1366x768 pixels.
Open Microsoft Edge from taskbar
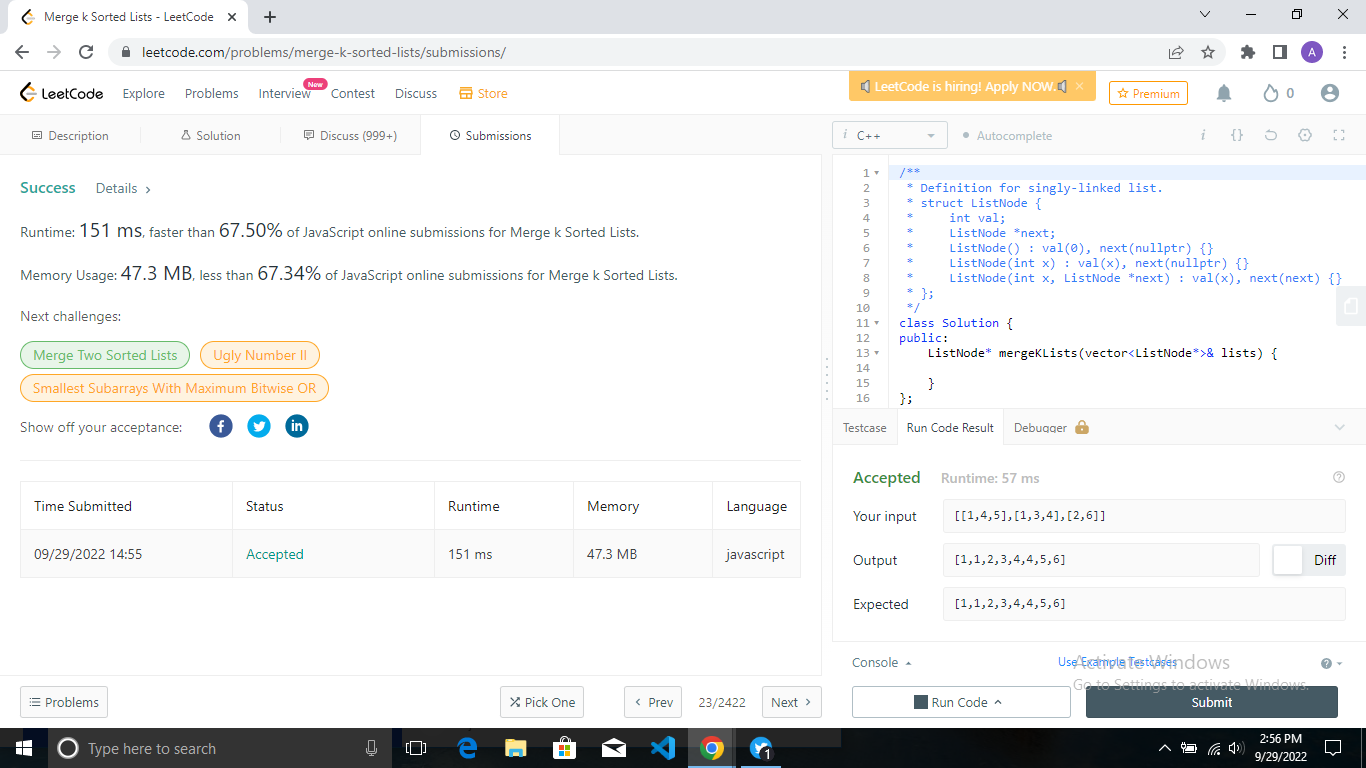467,748
